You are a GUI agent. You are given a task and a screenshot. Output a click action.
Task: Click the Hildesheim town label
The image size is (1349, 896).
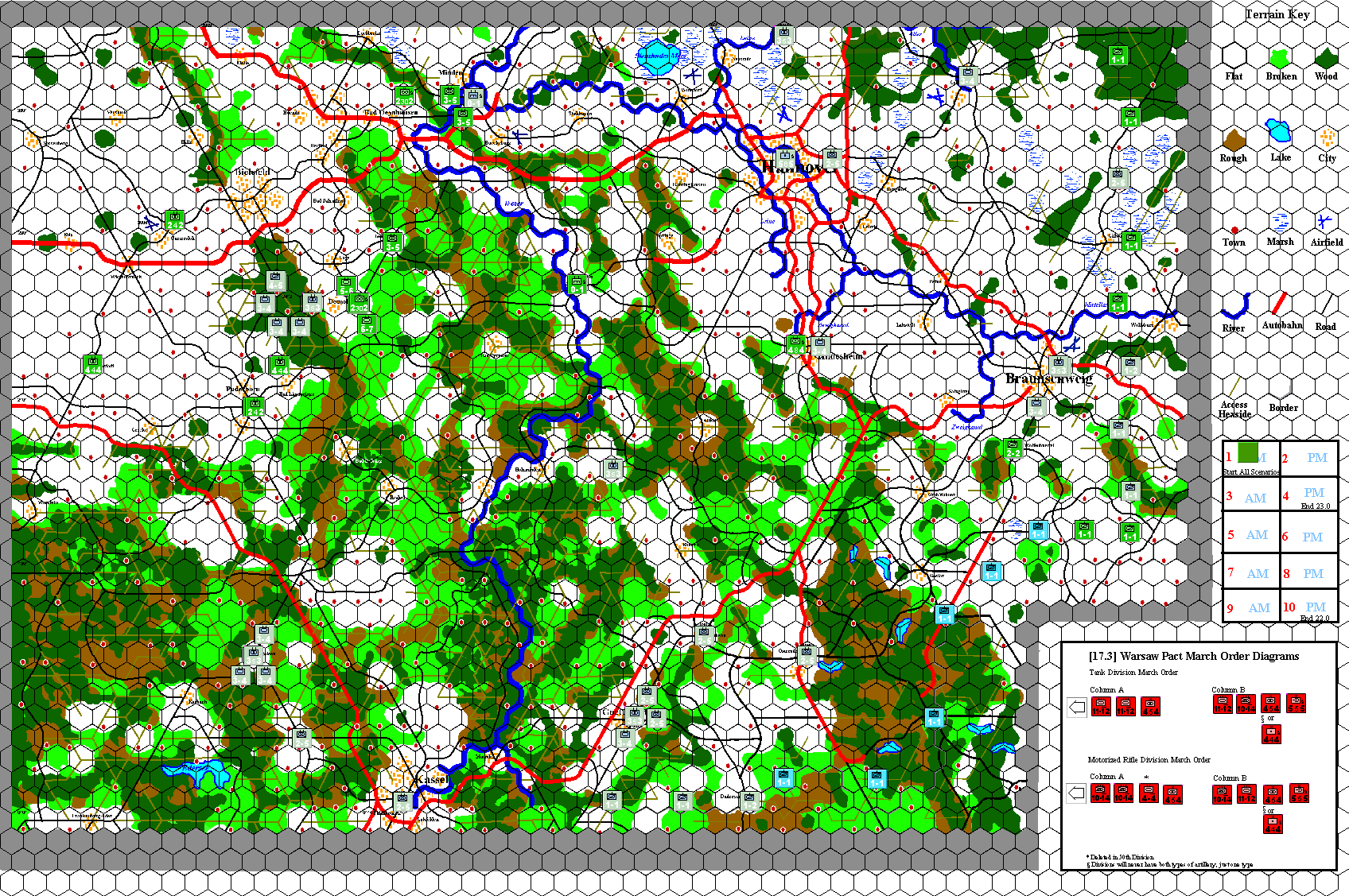click(x=839, y=356)
